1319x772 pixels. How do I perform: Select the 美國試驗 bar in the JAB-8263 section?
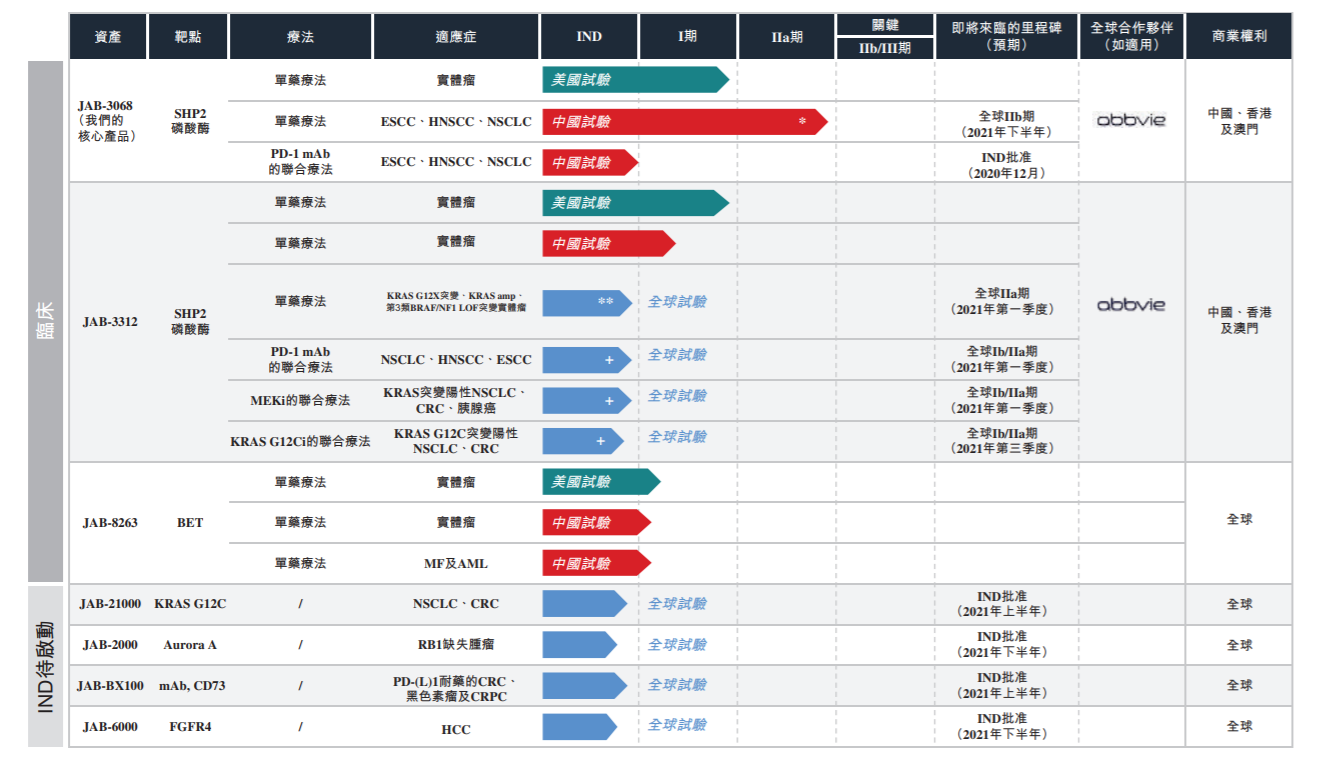pyautogui.click(x=601, y=482)
